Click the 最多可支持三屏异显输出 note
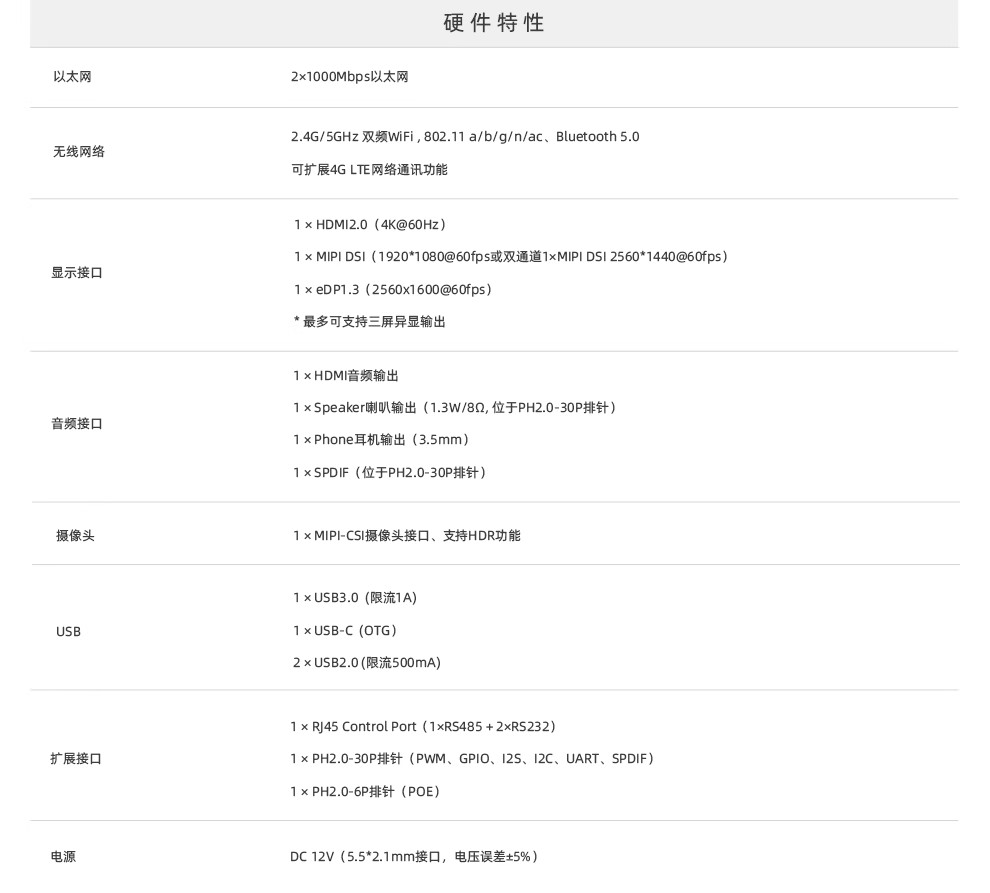 (x=369, y=322)
